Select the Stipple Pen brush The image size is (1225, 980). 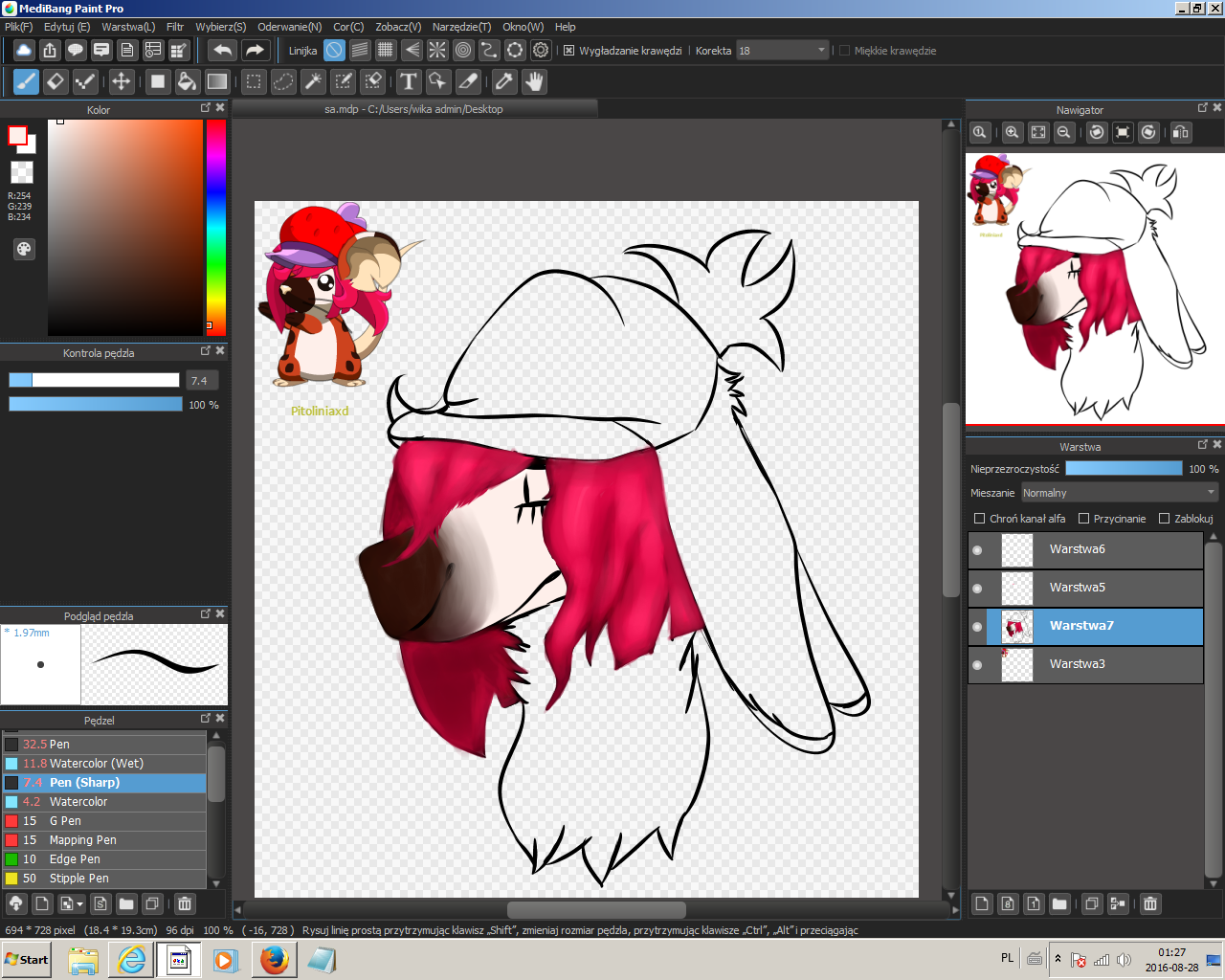(104, 879)
